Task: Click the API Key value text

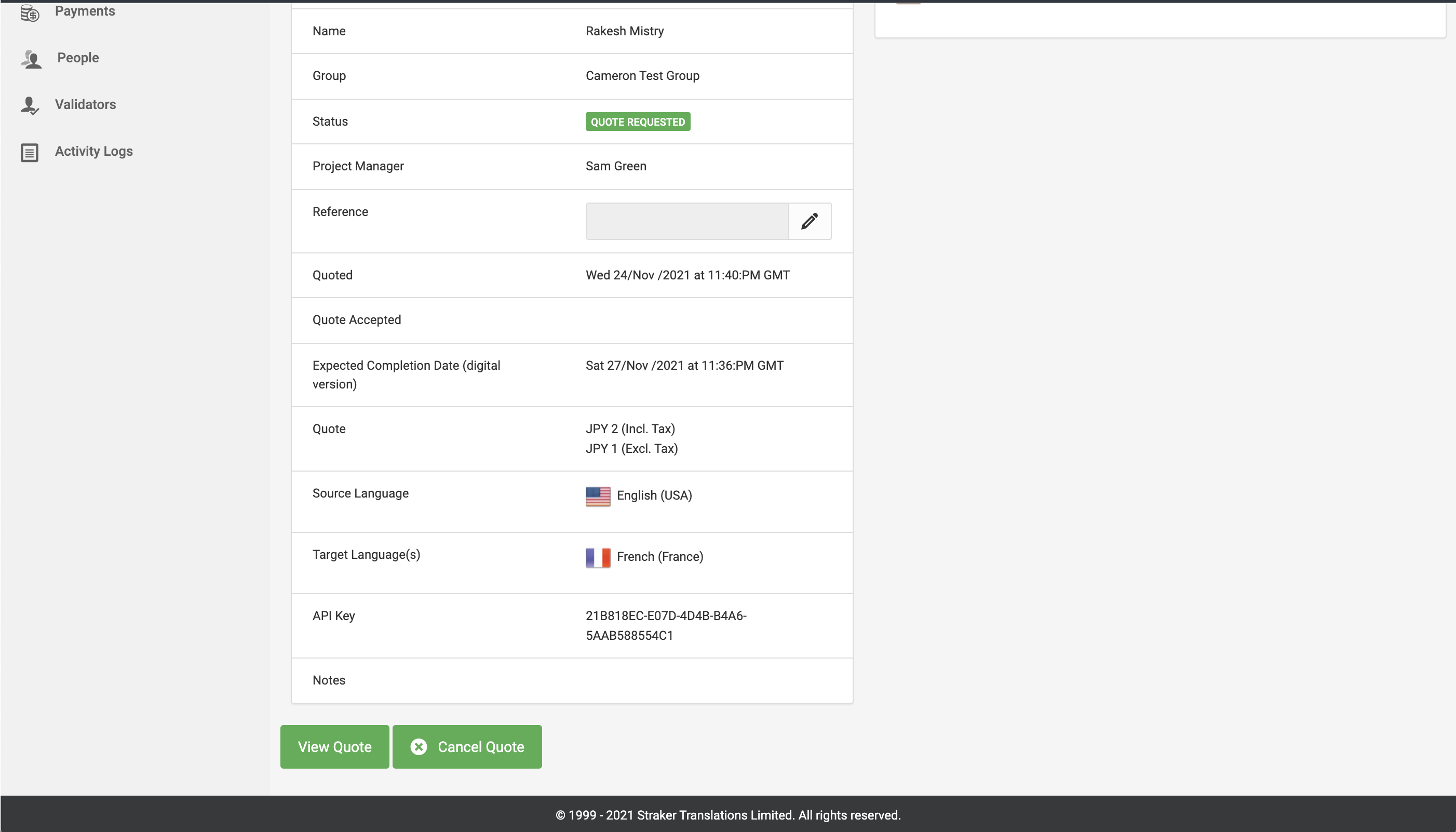Action: (666, 626)
